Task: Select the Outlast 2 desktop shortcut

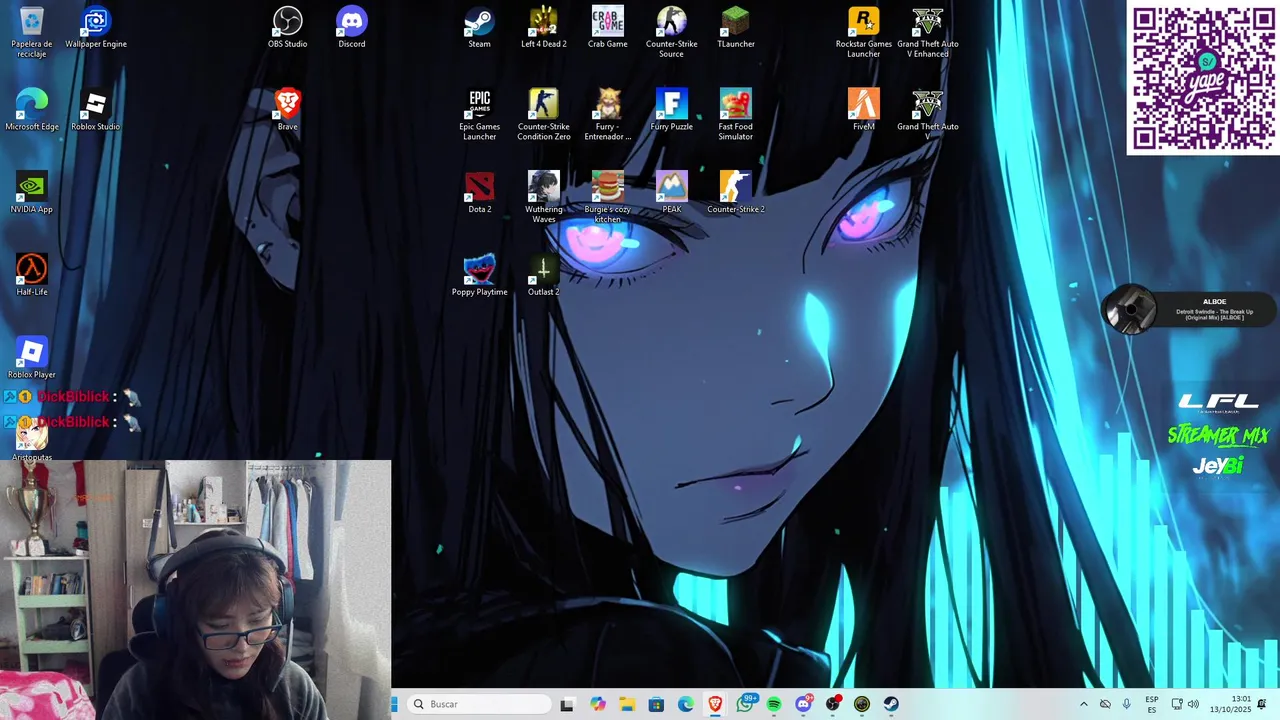Action: pyautogui.click(x=544, y=275)
